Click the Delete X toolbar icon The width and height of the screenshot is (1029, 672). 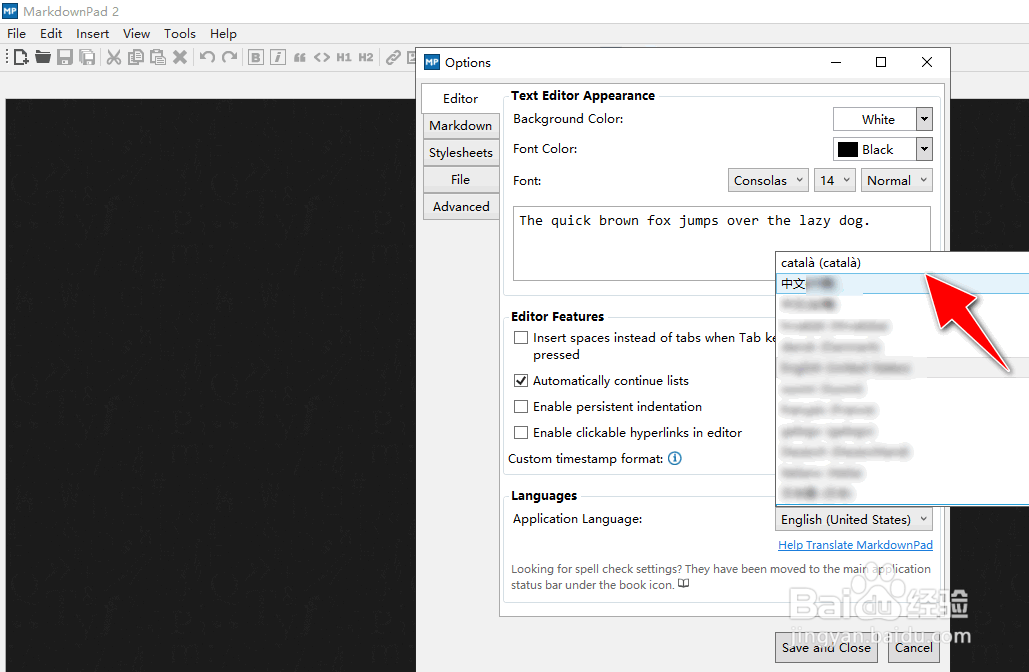point(180,58)
